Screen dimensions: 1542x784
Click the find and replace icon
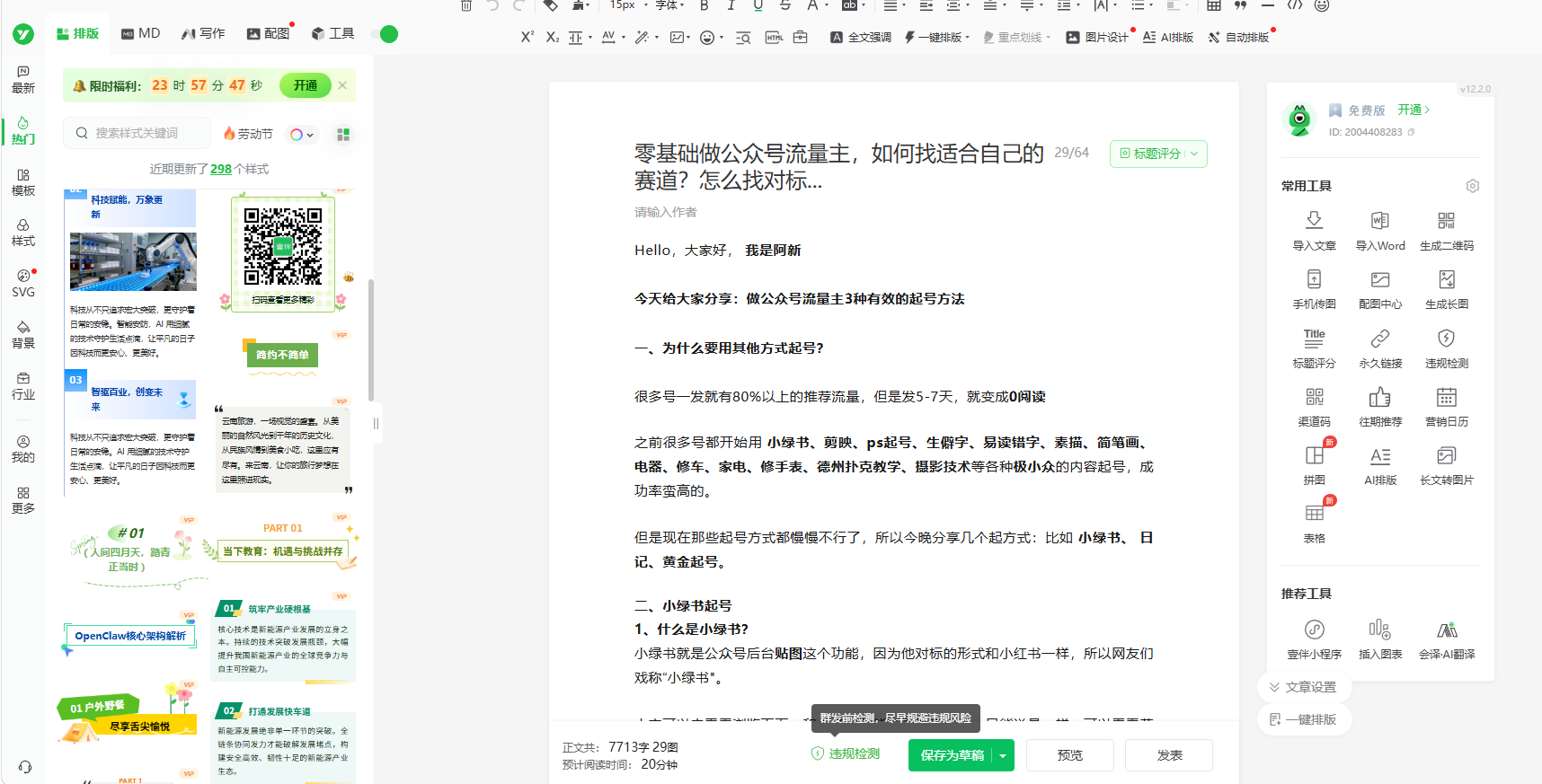[x=743, y=37]
